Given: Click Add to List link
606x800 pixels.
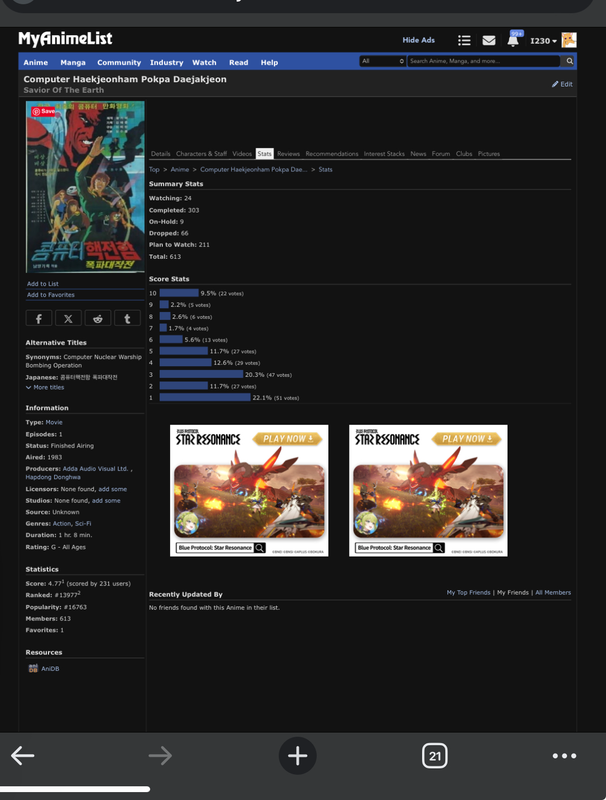Looking at the screenshot, I should point(43,284).
